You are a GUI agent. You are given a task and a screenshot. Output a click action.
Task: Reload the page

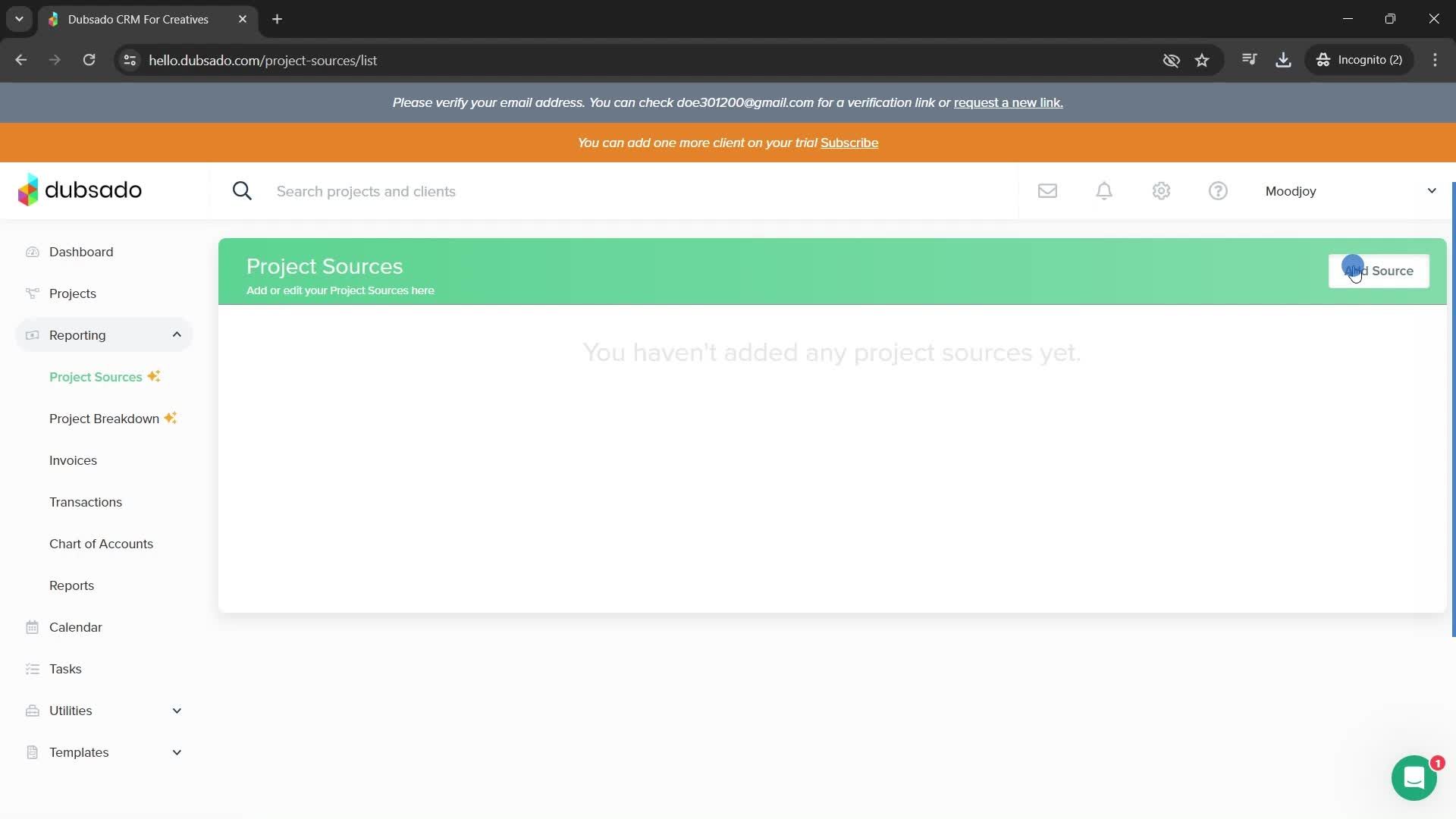89,60
